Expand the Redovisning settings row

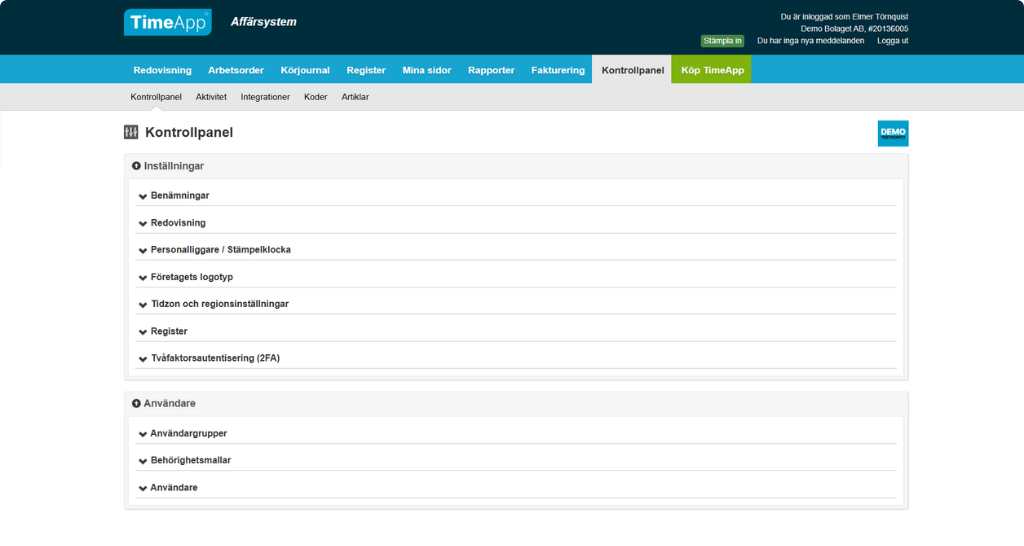point(178,223)
